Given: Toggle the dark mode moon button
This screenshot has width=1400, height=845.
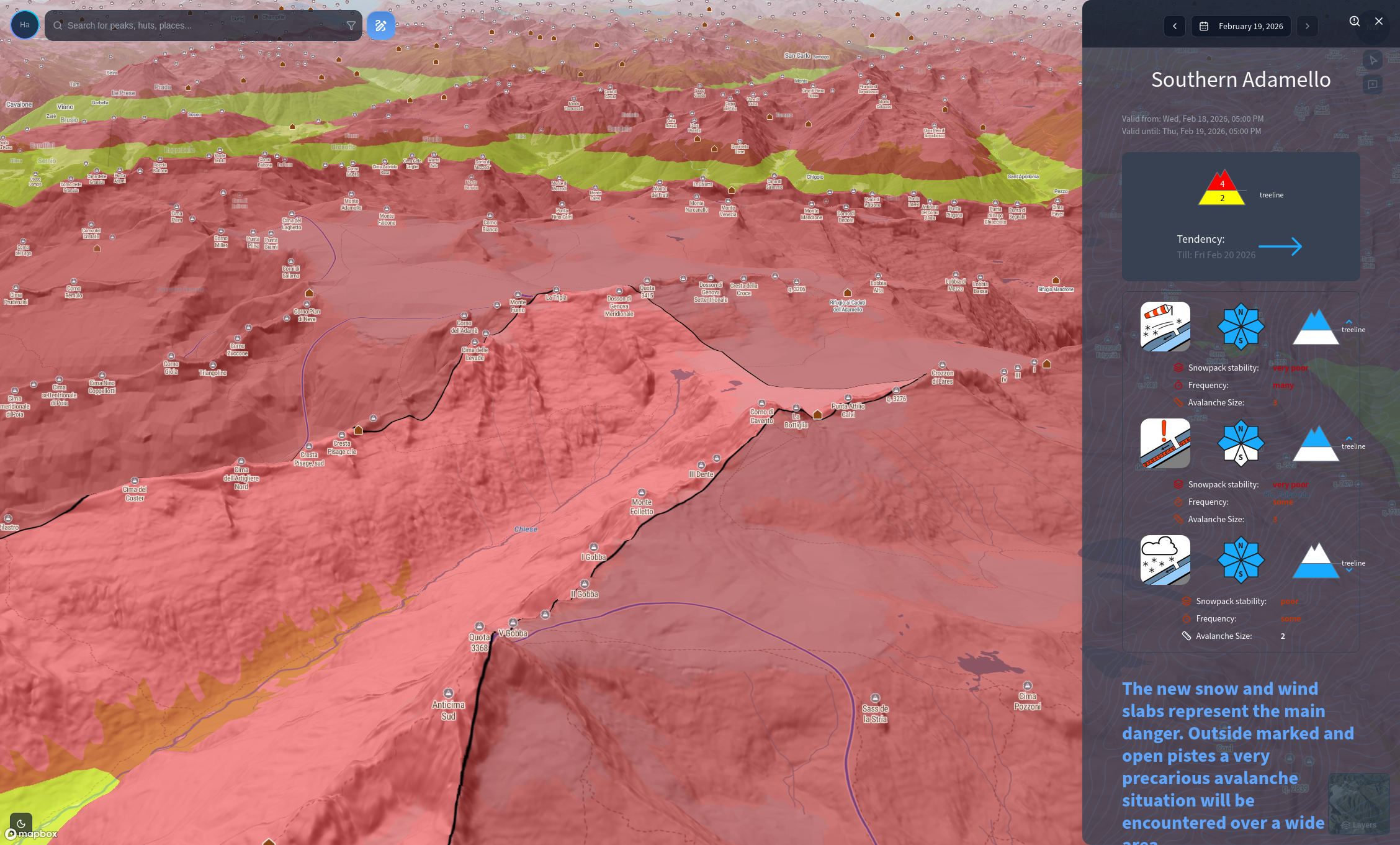Looking at the screenshot, I should (21, 823).
